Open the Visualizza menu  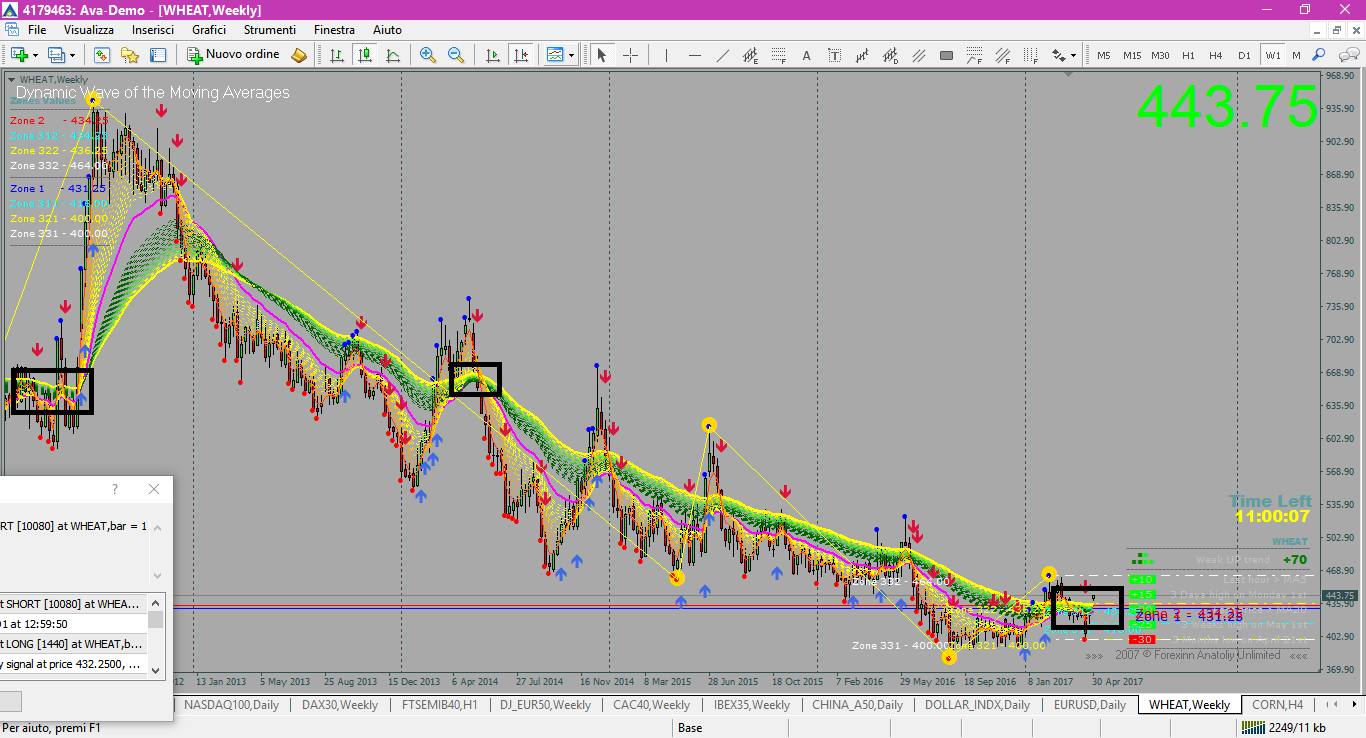(x=89, y=30)
